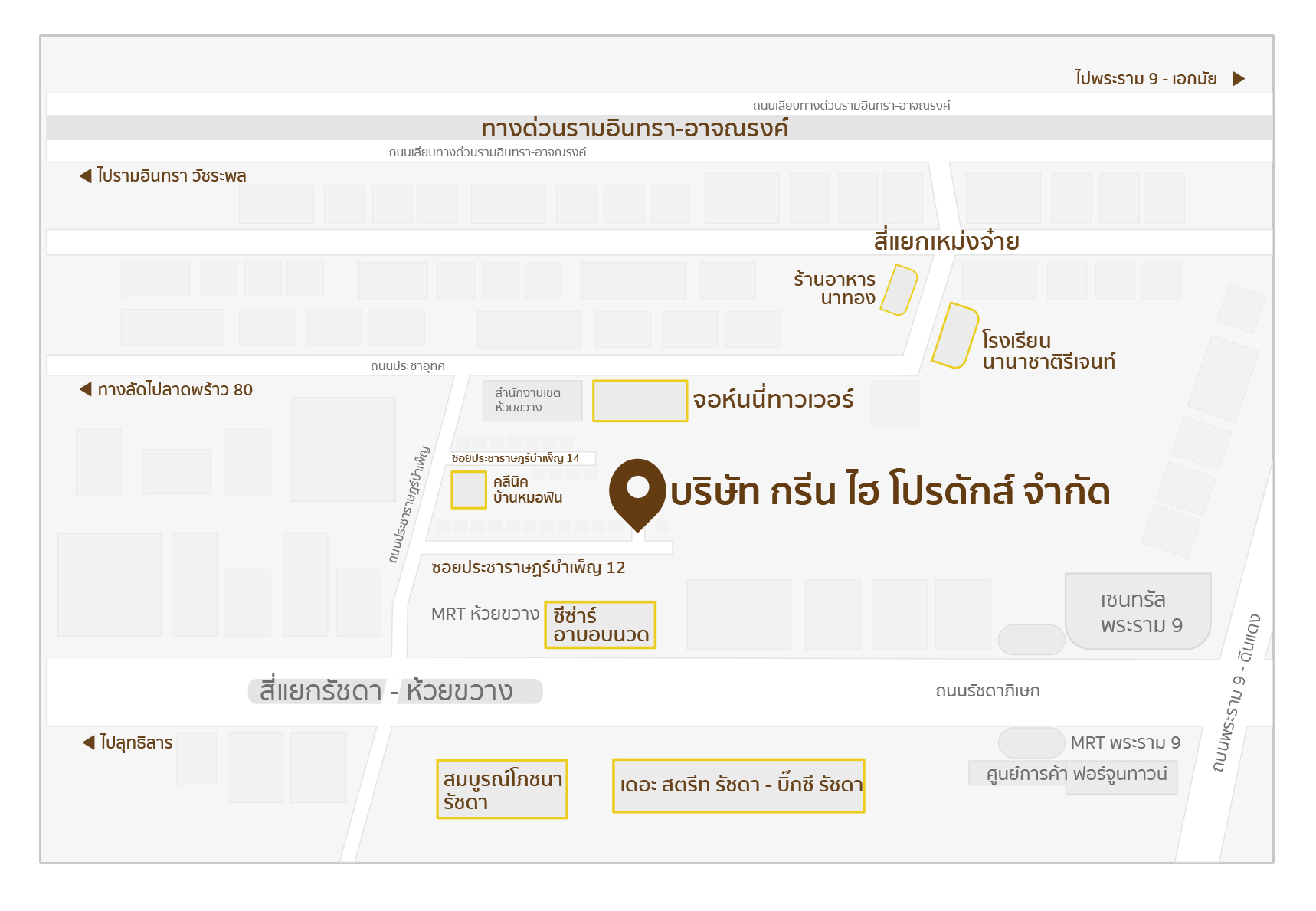Click the ไปพระราม 9 - เอกมัย direction text
The height and width of the screenshot is (911, 1316).
[x=1146, y=78]
